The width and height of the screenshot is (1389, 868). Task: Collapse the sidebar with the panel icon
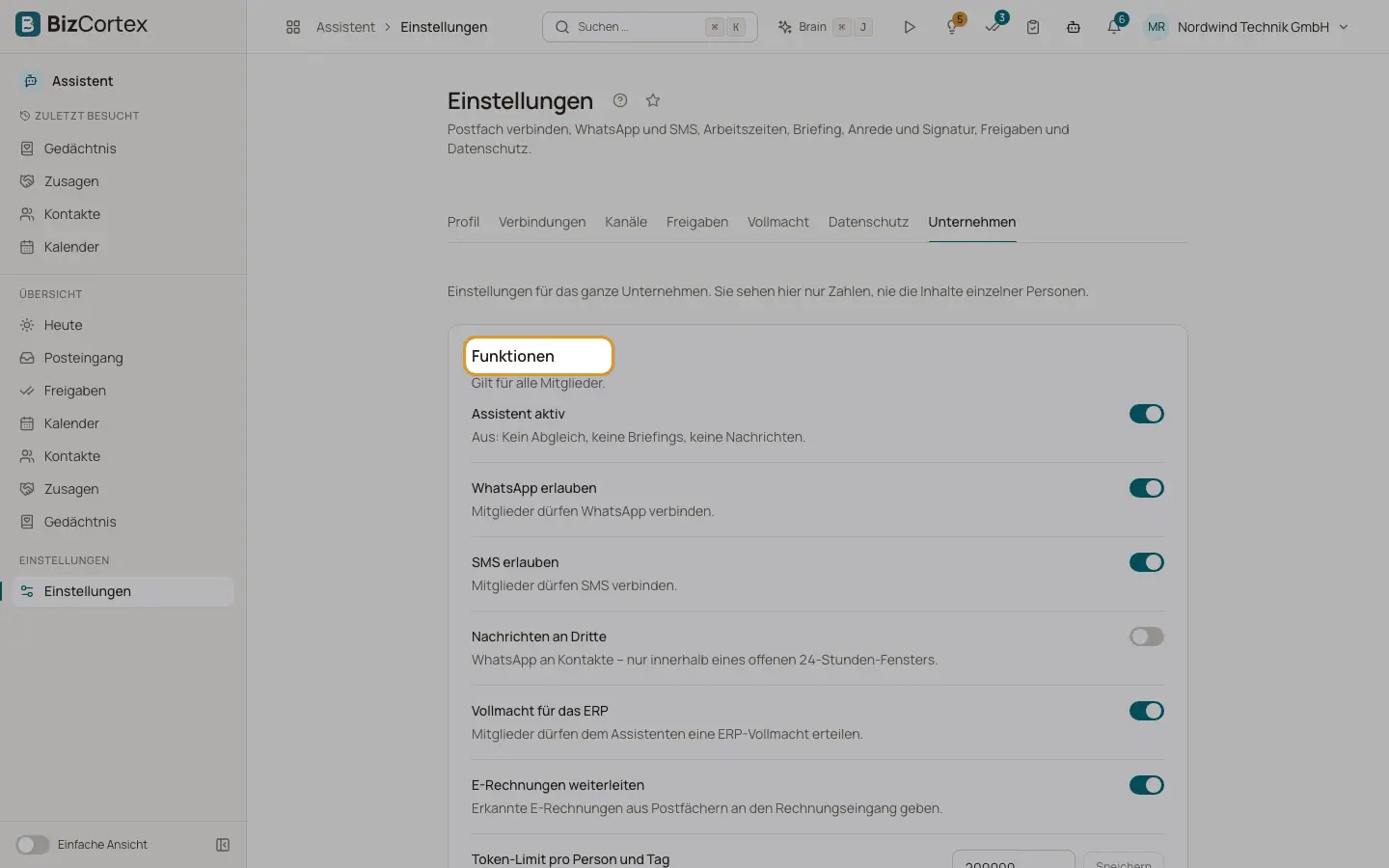tap(223, 845)
